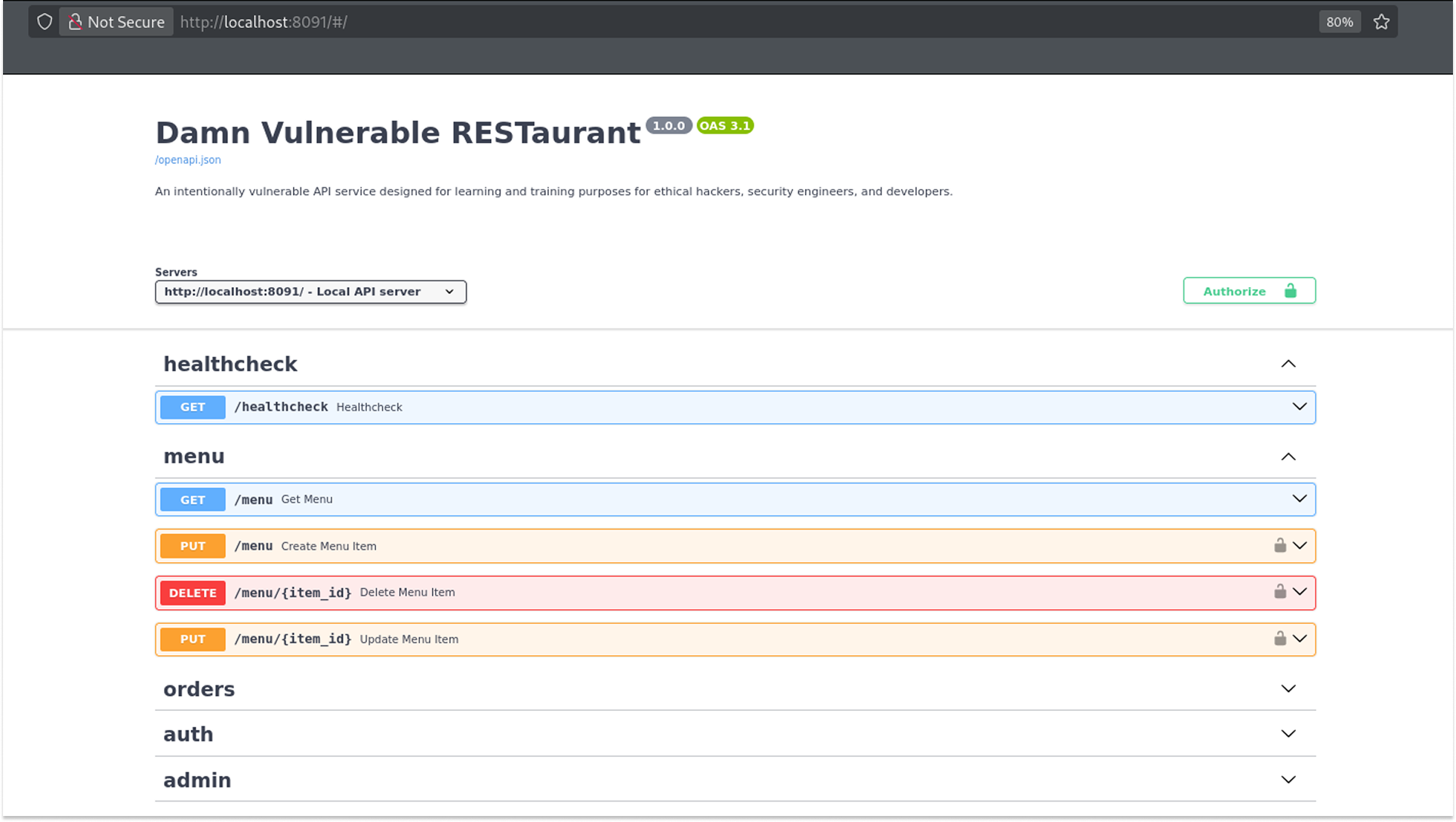
Task: Collapse the menu section
Action: coord(1288,456)
